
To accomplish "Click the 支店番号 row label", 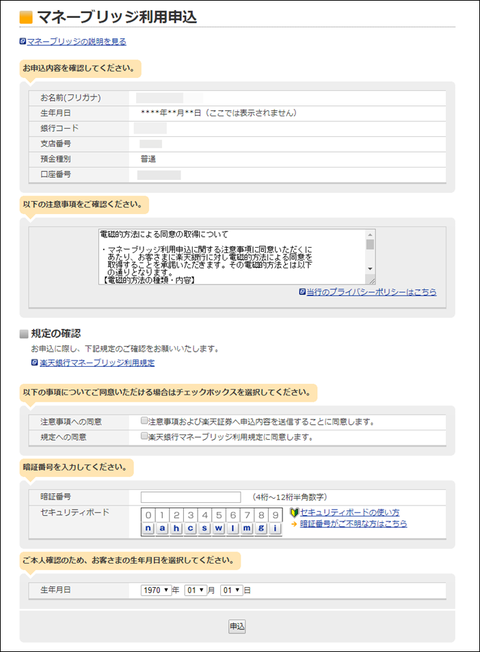I will click(56, 143).
